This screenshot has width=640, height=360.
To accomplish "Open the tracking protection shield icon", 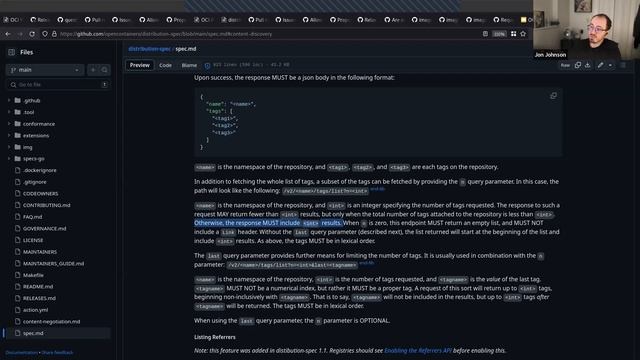I will 45,34.
